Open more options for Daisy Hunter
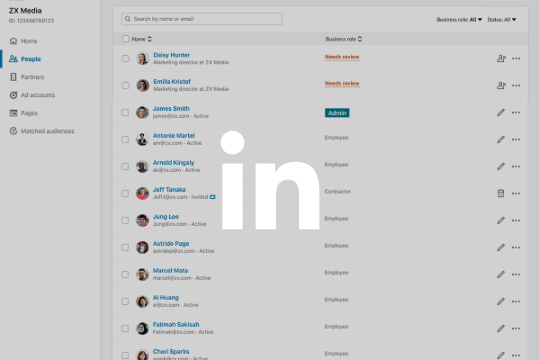The height and width of the screenshot is (360, 540). pyautogui.click(x=516, y=59)
